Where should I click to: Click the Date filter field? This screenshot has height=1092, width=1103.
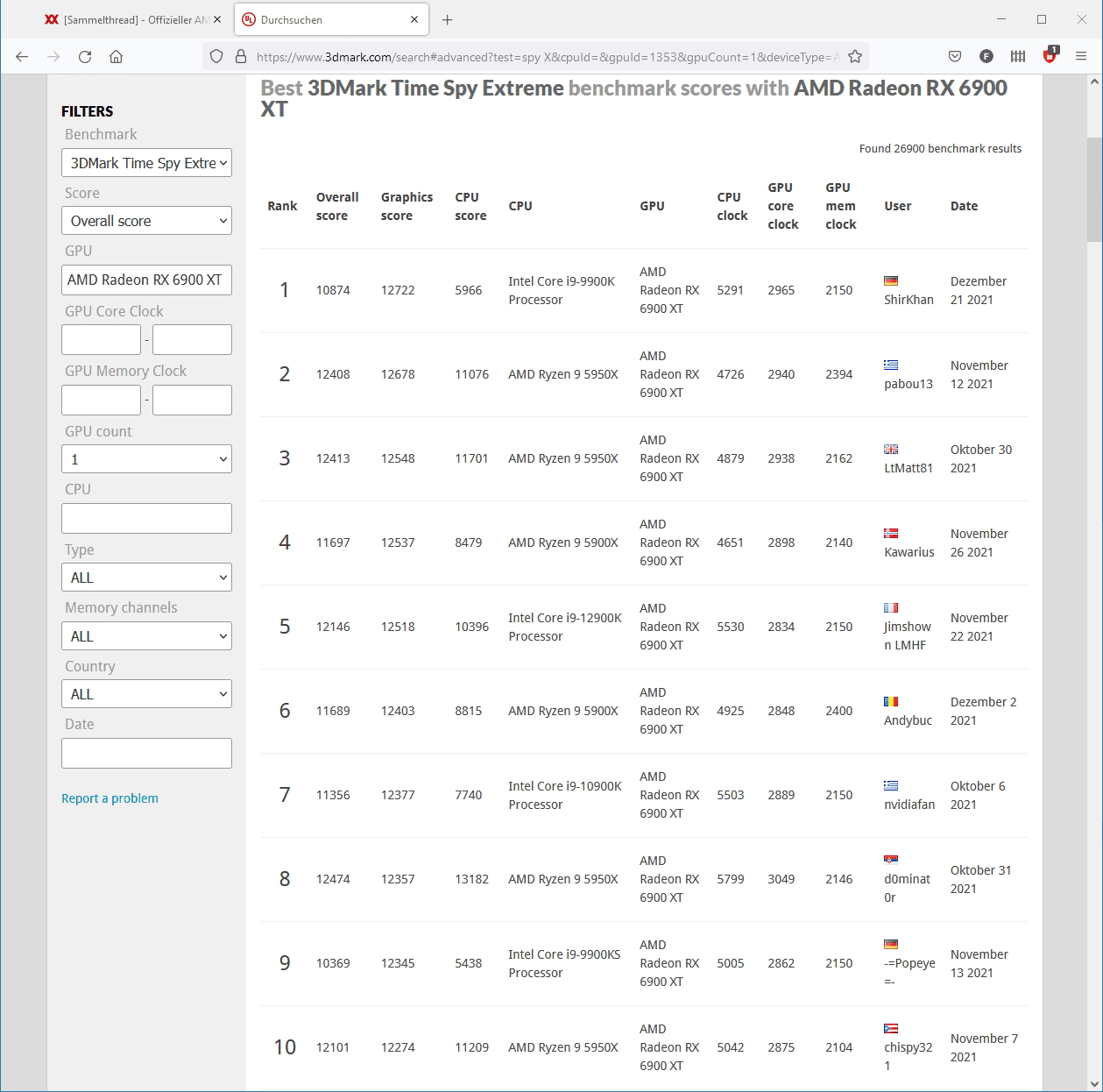click(146, 754)
